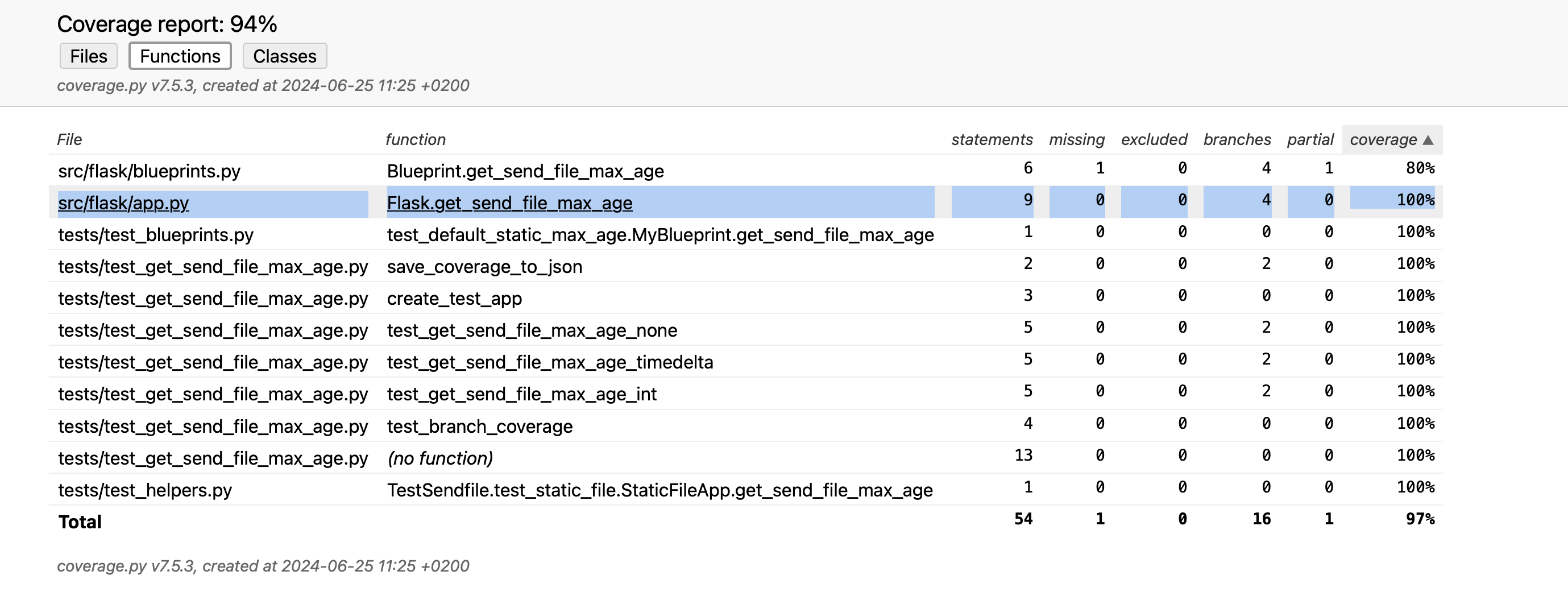
Task: Click the 100% coverage in app.py row
Action: click(x=1415, y=200)
